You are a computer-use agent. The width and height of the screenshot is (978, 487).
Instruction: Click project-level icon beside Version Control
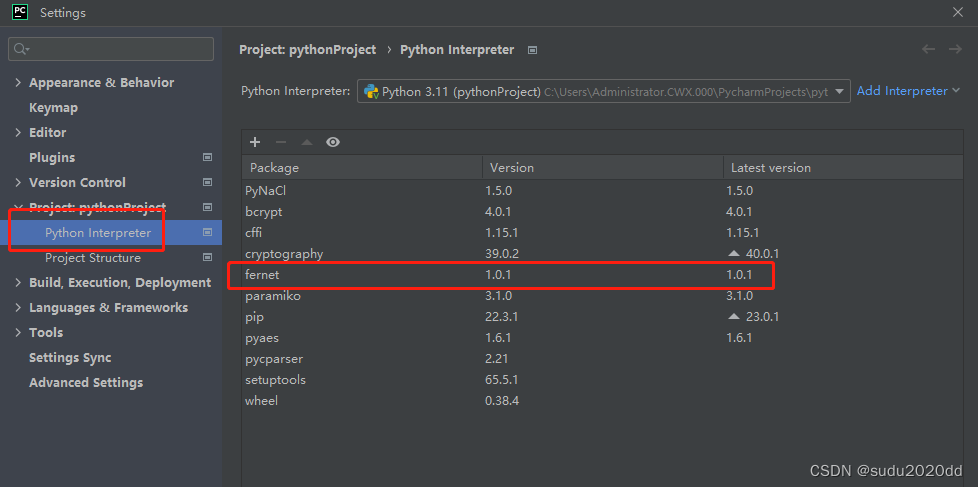point(208,182)
